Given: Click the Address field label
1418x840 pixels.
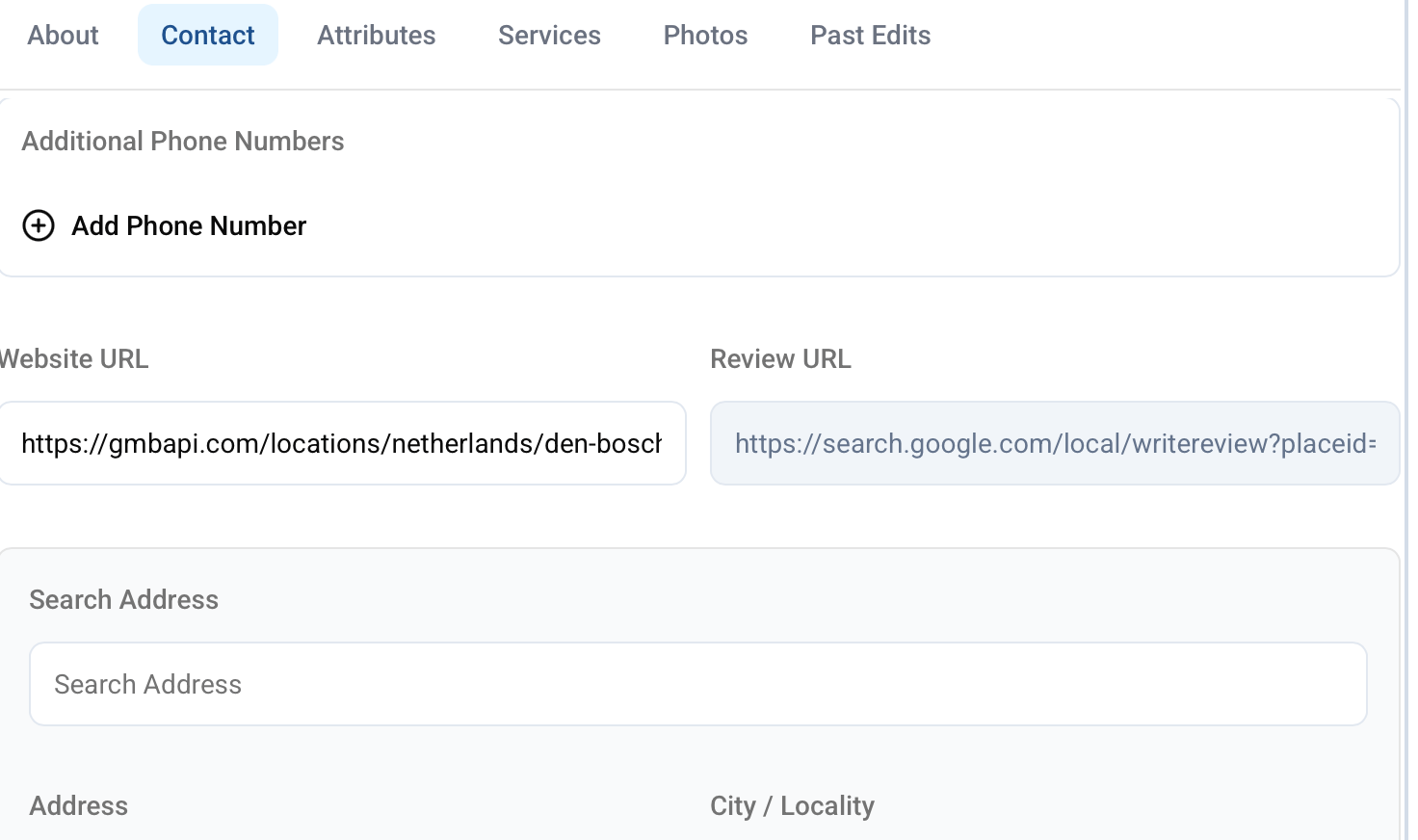Looking at the screenshot, I should pos(78,806).
